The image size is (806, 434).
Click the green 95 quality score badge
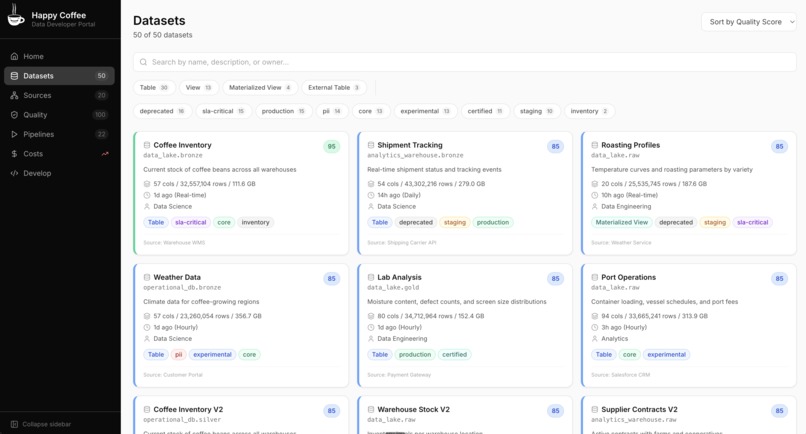click(x=332, y=147)
